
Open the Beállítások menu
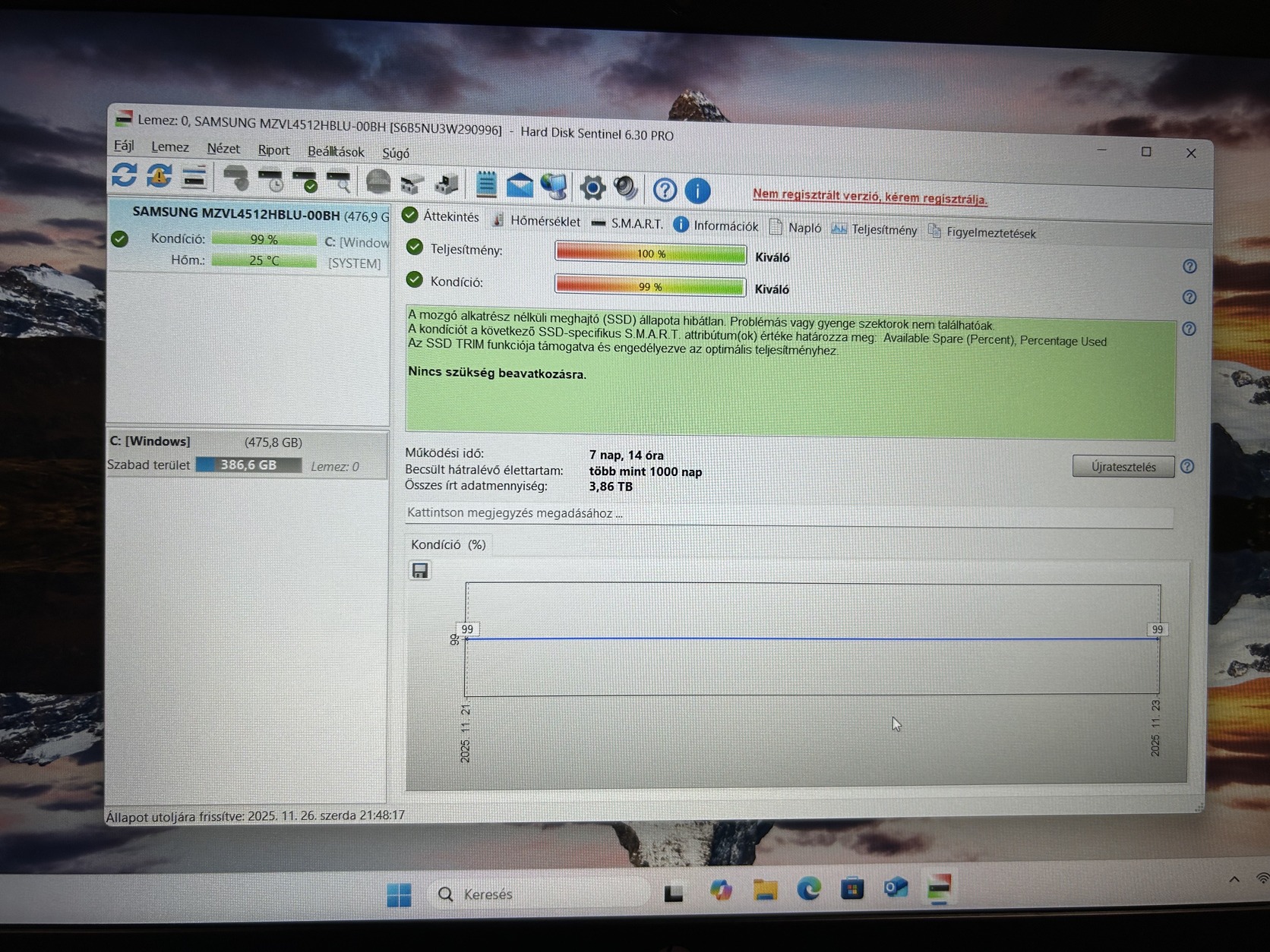point(336,152)
